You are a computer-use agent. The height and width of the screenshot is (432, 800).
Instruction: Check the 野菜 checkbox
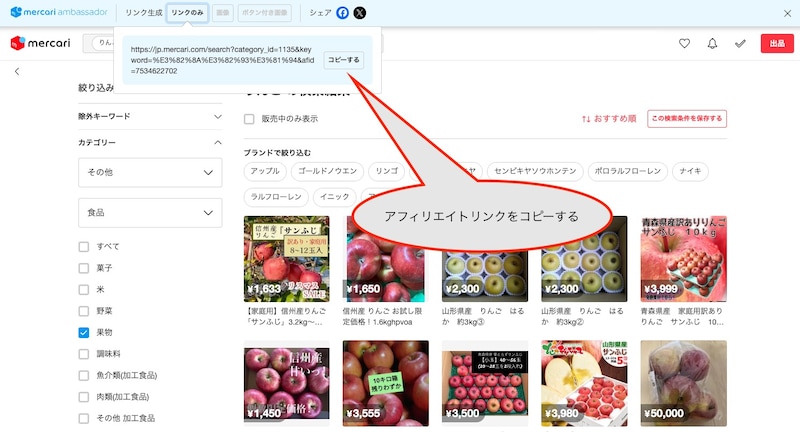tap(84, 311)
